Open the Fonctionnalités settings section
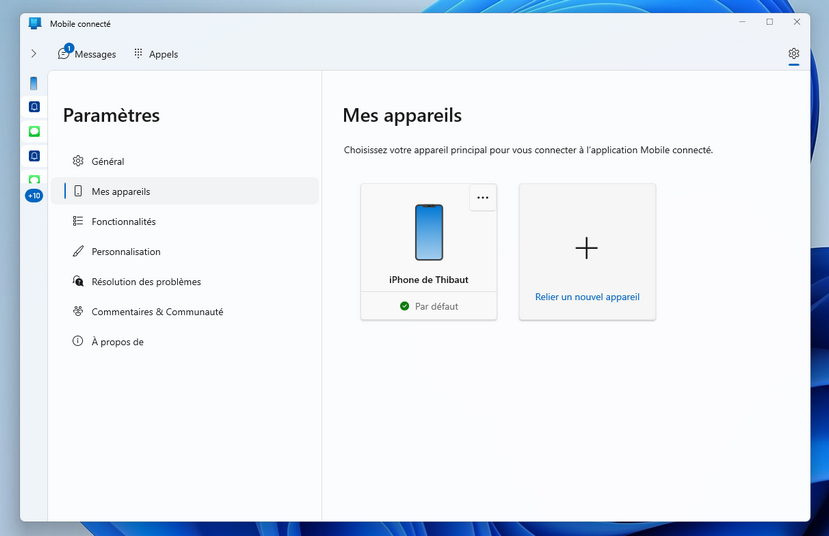829x536 pixels. (x=185, y=221)
